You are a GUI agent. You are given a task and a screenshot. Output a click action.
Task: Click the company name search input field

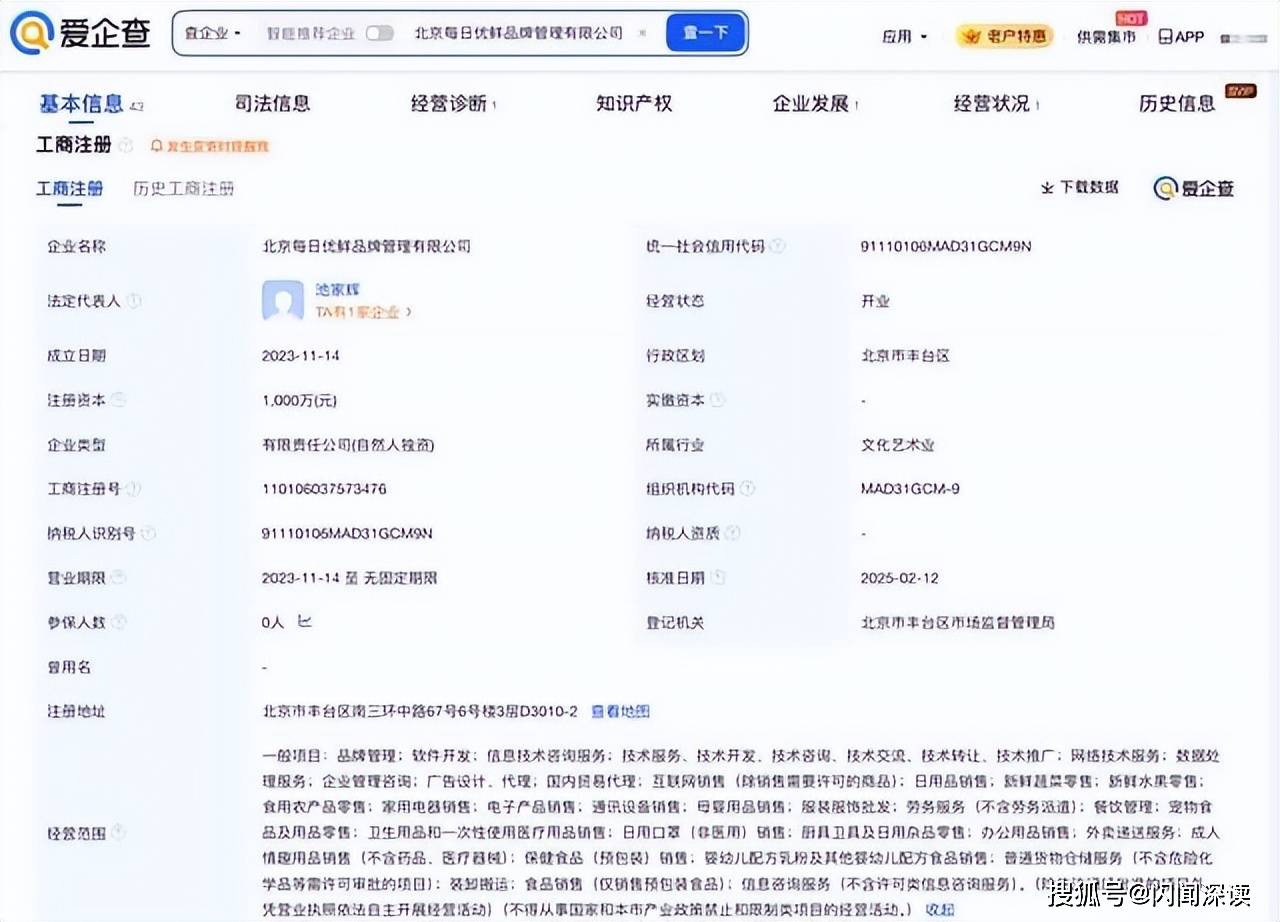tap(520, 32)
